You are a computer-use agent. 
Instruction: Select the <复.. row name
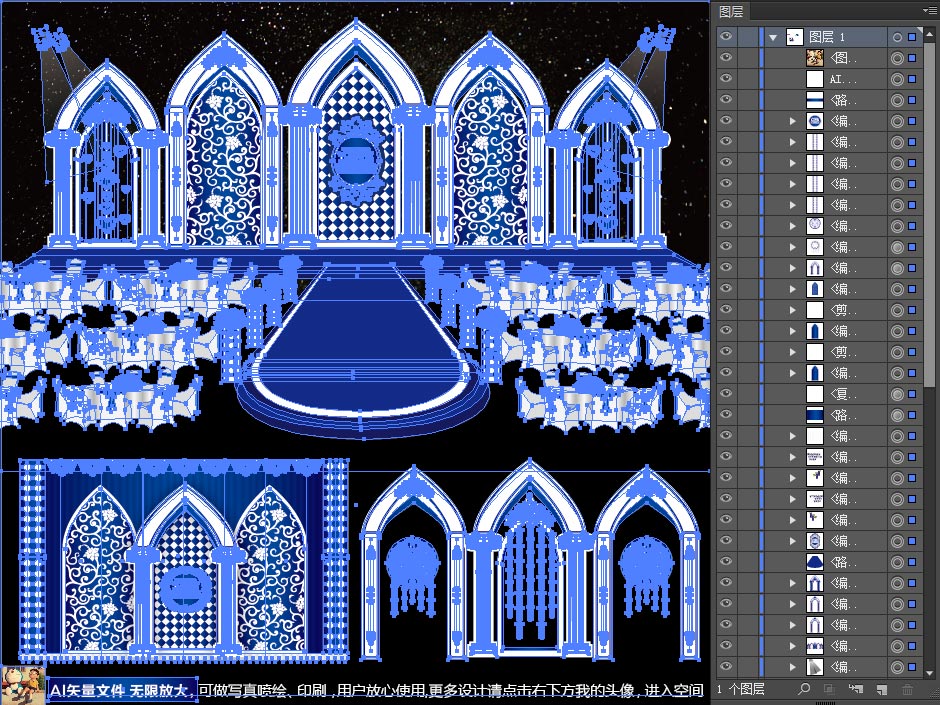pos(843,394)
